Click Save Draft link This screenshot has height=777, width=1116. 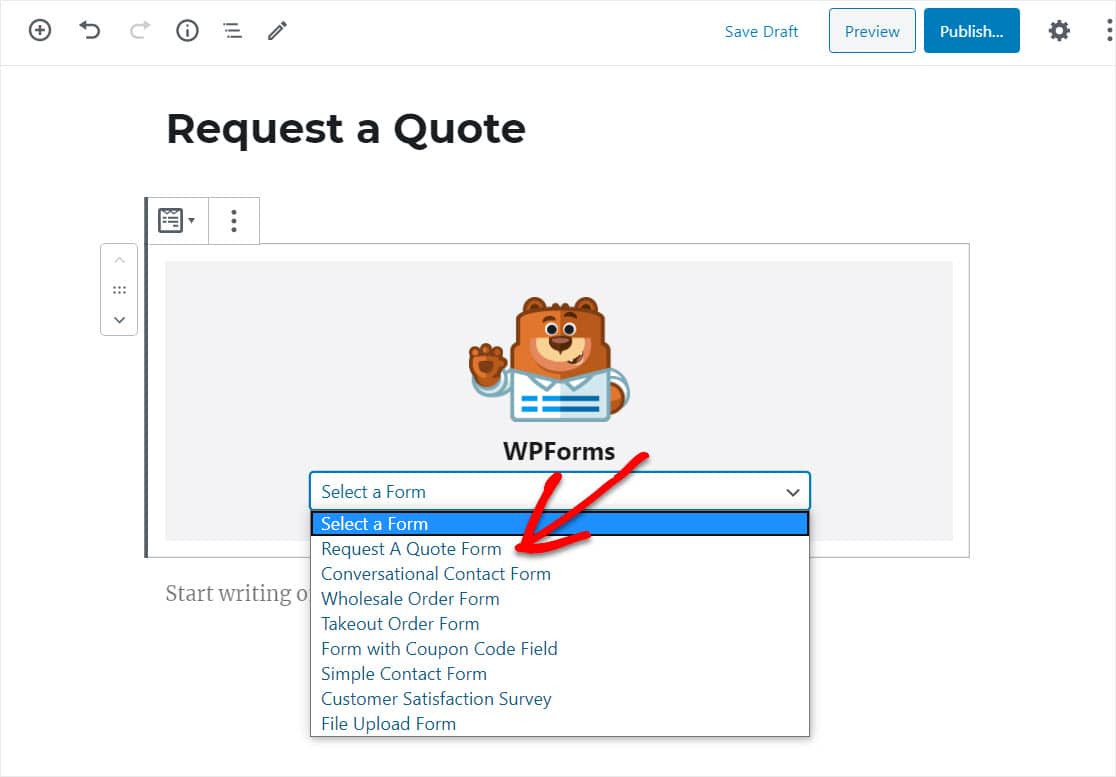coord(761,31)
